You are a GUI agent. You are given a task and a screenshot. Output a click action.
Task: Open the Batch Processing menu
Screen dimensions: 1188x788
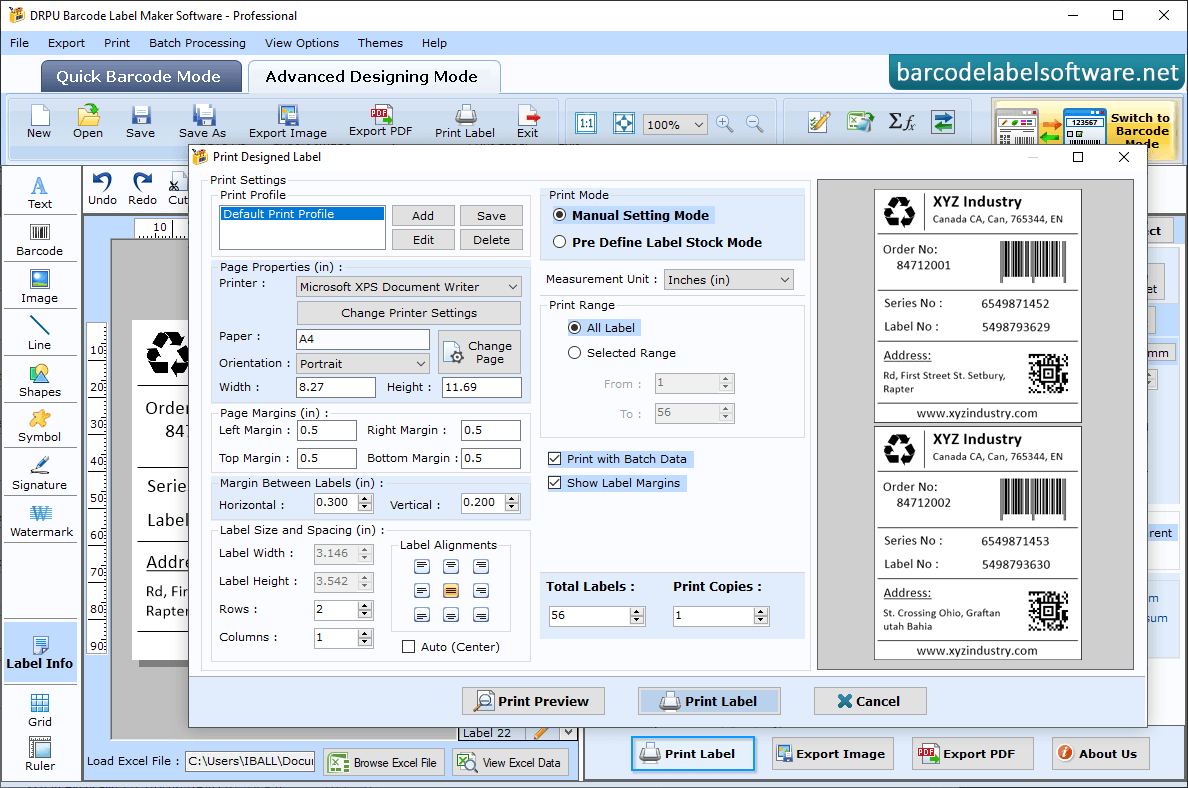197,43
